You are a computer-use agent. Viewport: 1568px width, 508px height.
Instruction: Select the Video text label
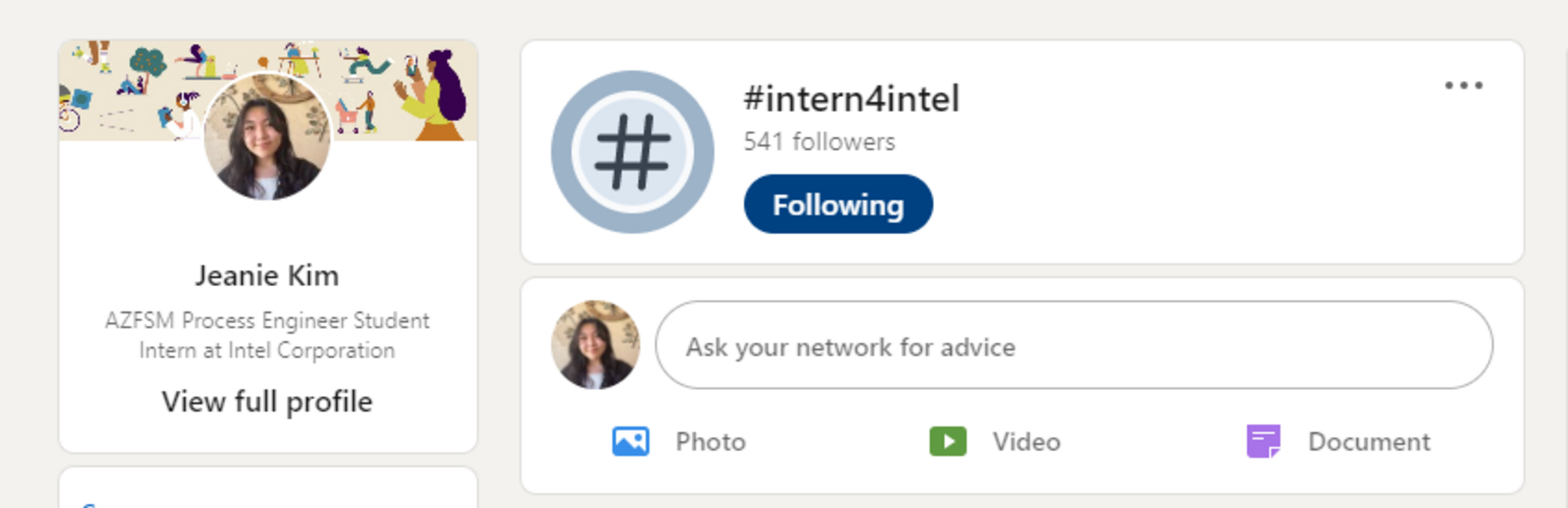point(1026,441)
